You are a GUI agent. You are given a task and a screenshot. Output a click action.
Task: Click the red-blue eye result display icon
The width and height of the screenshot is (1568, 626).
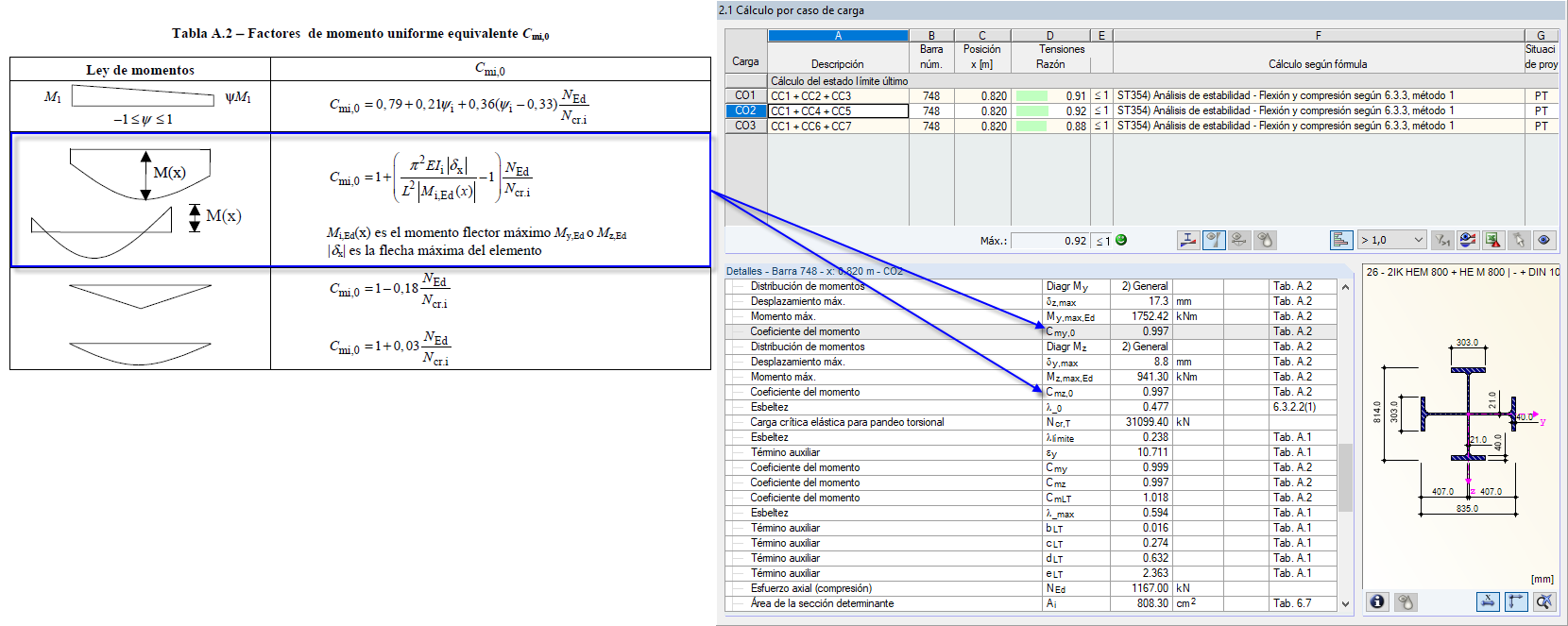click(1468, 240)
